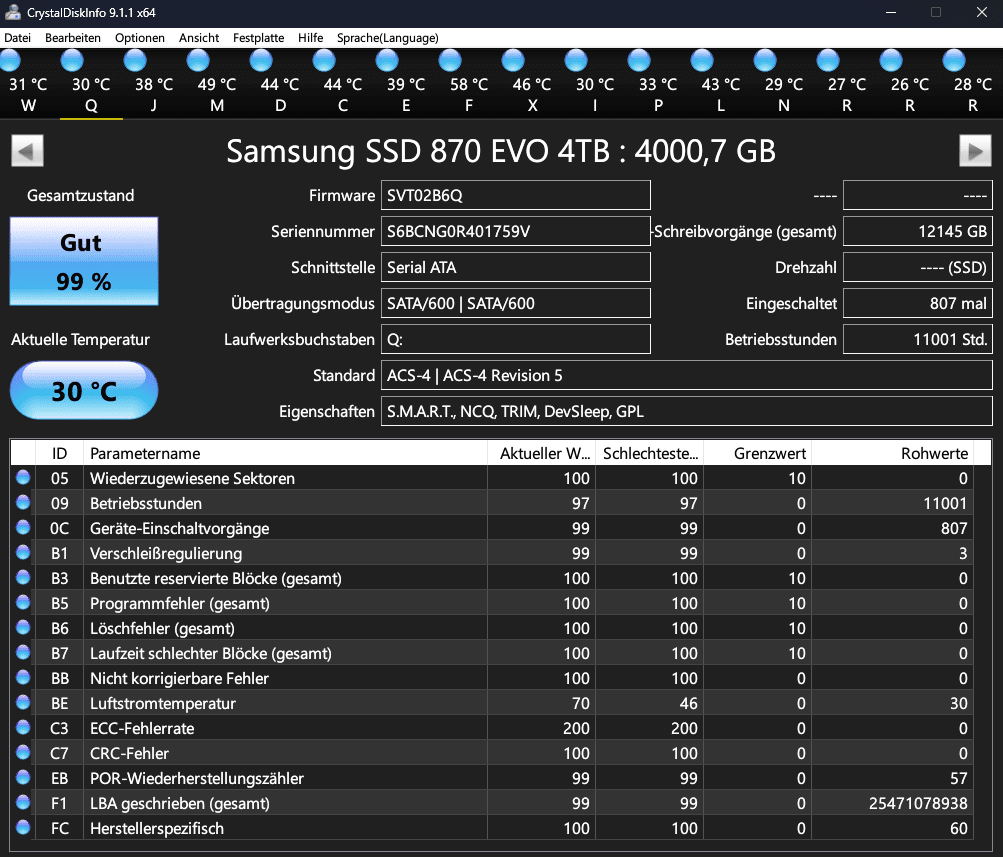The image size is (1003, 857).
Task: Select the Nicht korrigierbare Fehler row
Action: coord(492,678)
